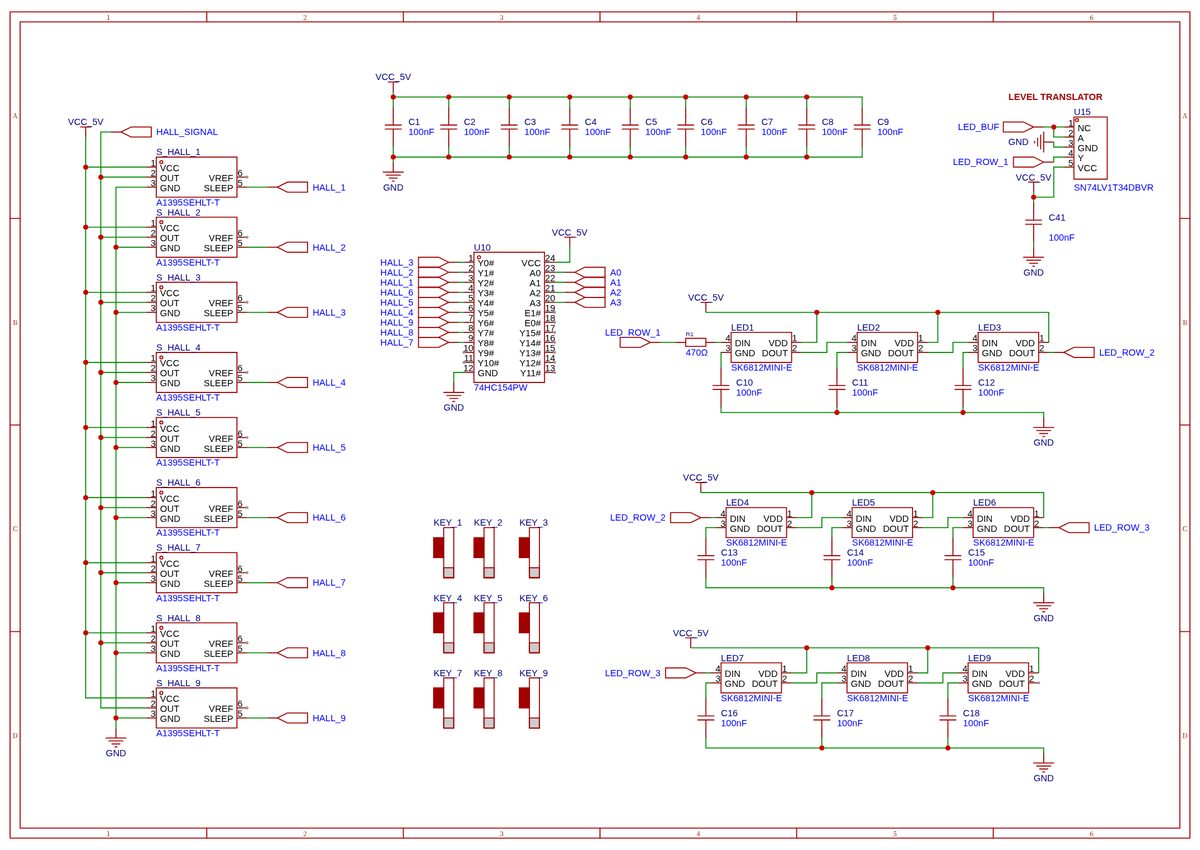The width and height of the screenshot is (1200, 850).
Task: Click the GND symbol below U10
Action: tap(453, 396)
